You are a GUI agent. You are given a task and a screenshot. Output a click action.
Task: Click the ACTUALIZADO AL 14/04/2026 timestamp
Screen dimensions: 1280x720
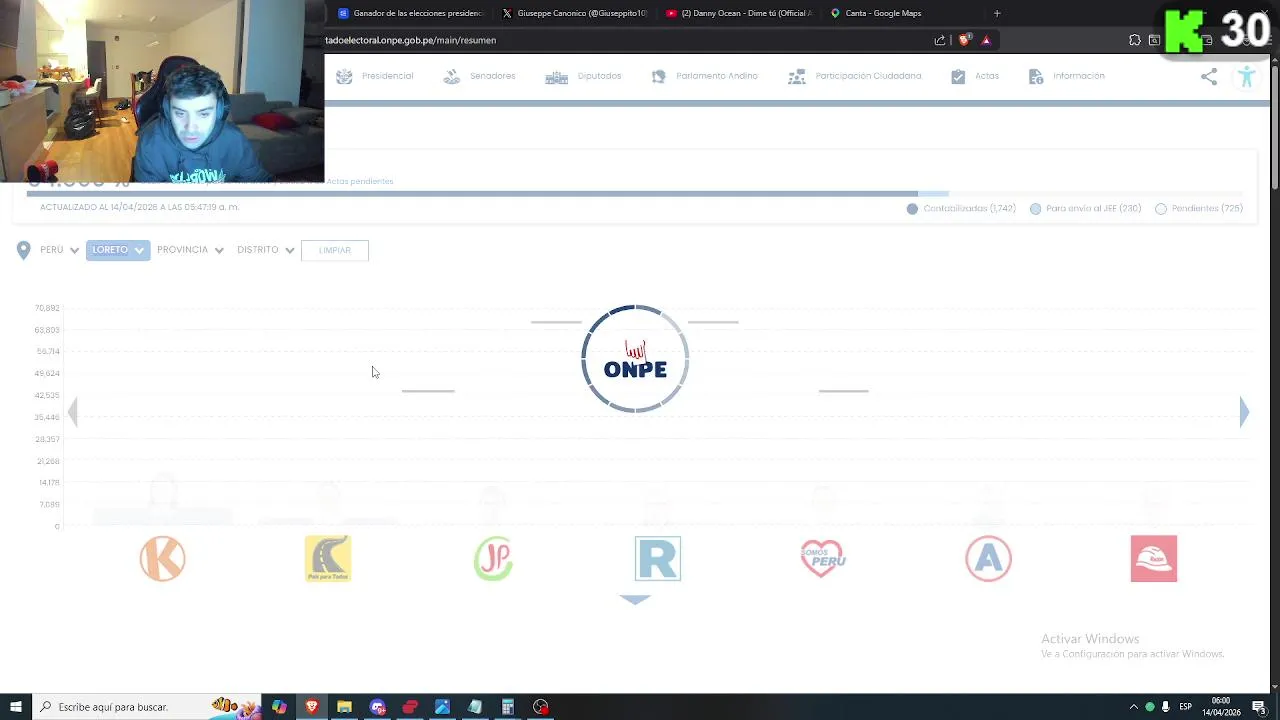point(139,207)
